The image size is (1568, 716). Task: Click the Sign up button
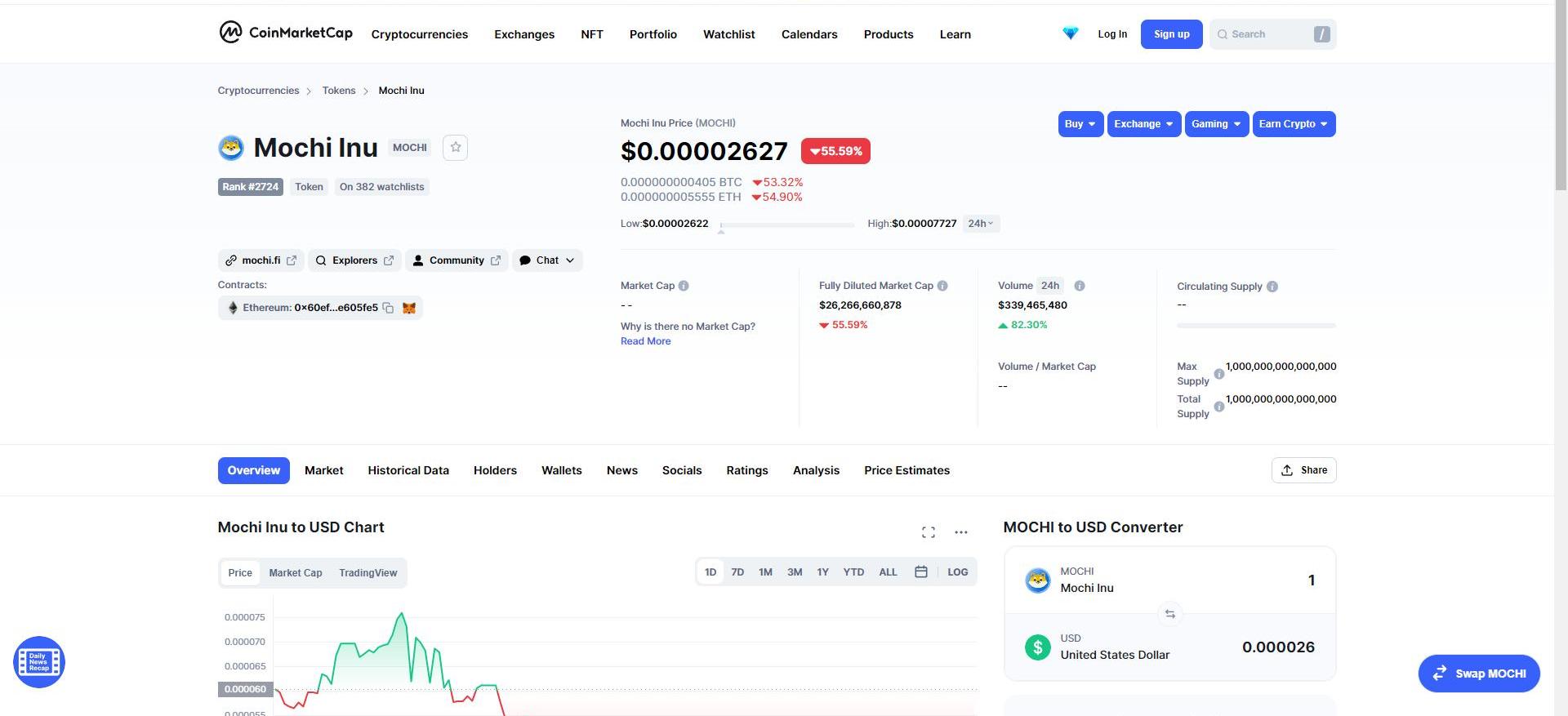coord(1171,34)
